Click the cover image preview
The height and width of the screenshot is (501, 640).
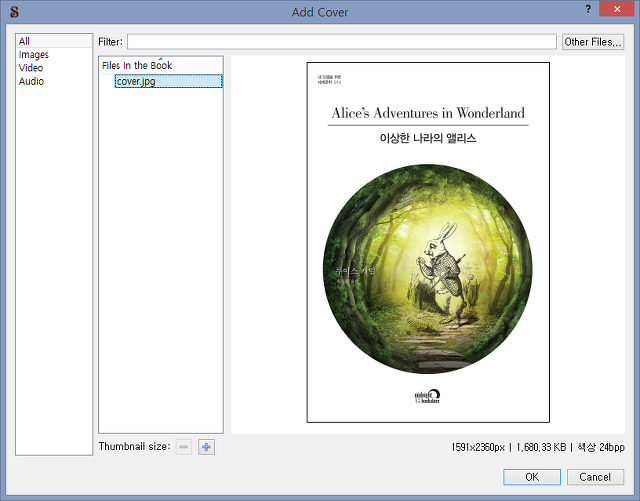coord(428,242)
